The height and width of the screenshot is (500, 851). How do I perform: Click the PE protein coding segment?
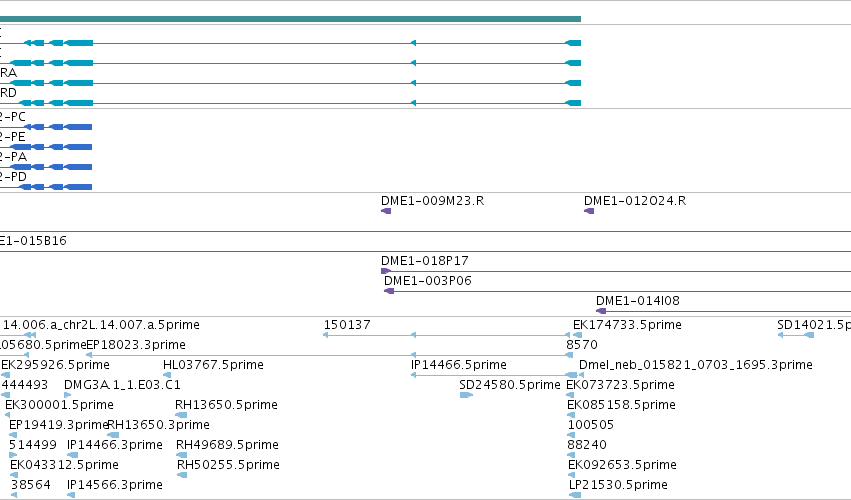point(78,147)
